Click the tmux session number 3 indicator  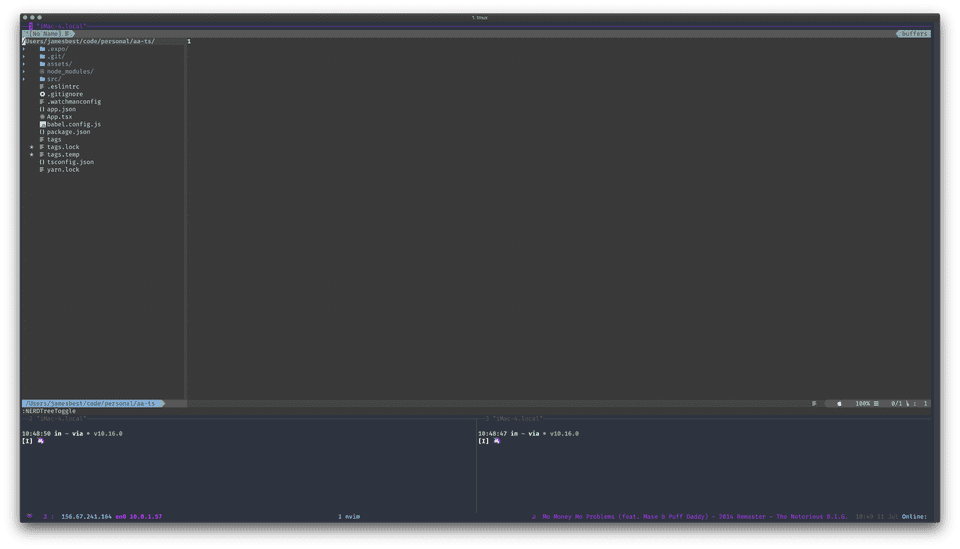coord(45,517)
